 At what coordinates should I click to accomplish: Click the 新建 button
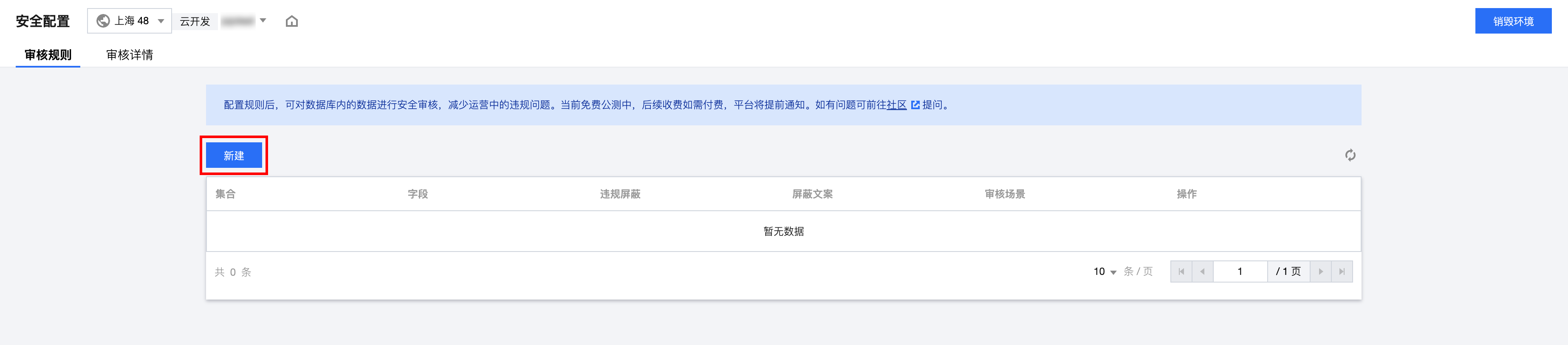click(234, 156)
